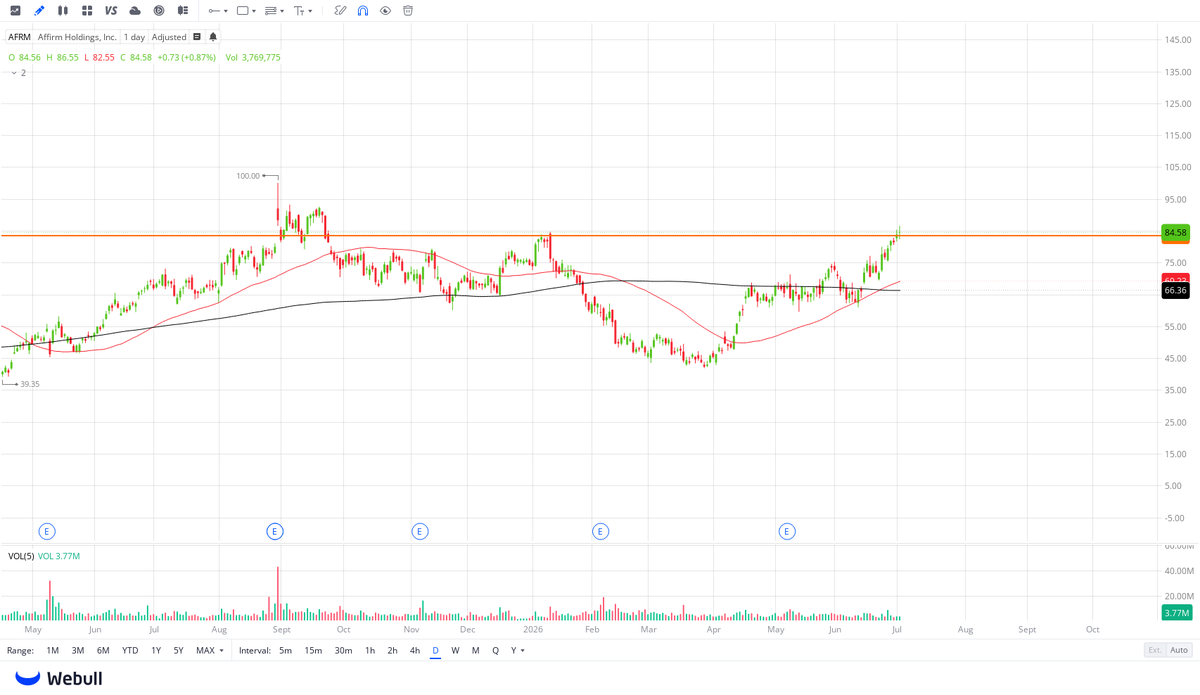This screenshot has width=1200, height=695.
Task: Click the Vol 3,769,775 readout
Action: (x=253, y=57)
